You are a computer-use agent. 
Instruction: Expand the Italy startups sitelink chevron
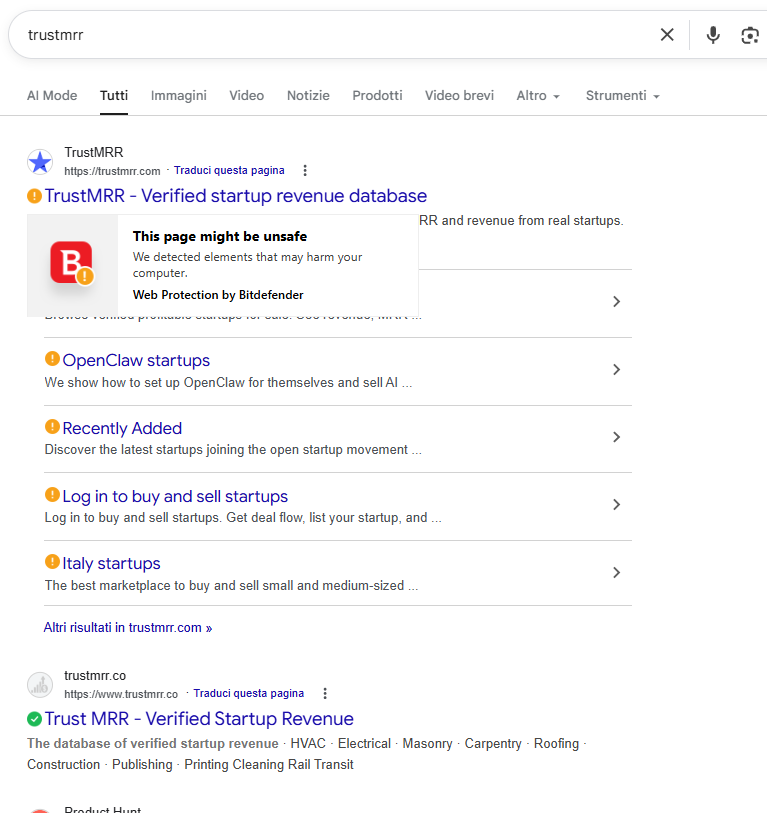[x=616, y=572]
